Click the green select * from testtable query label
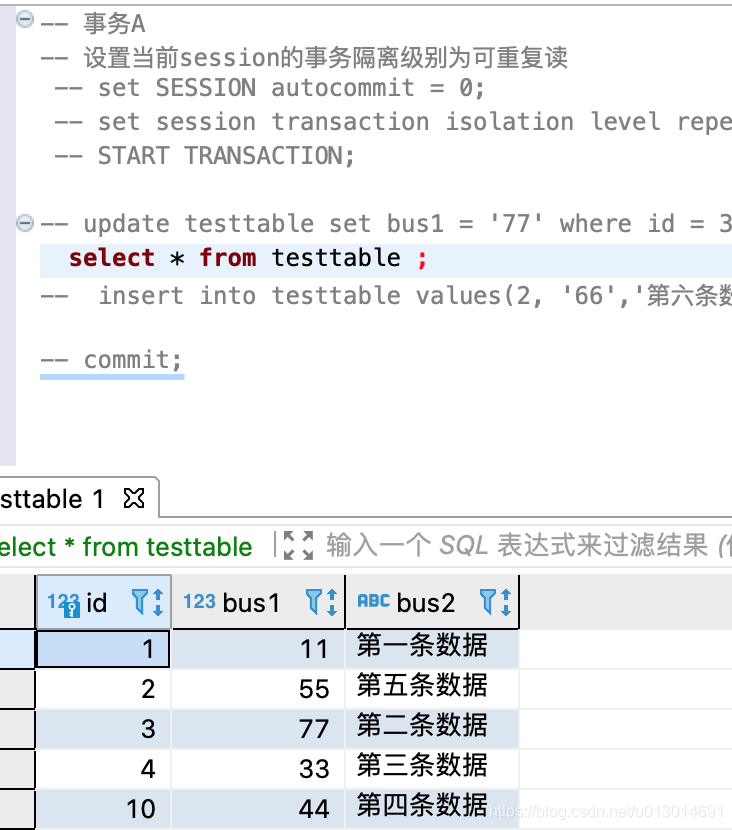 click(125, 547)
